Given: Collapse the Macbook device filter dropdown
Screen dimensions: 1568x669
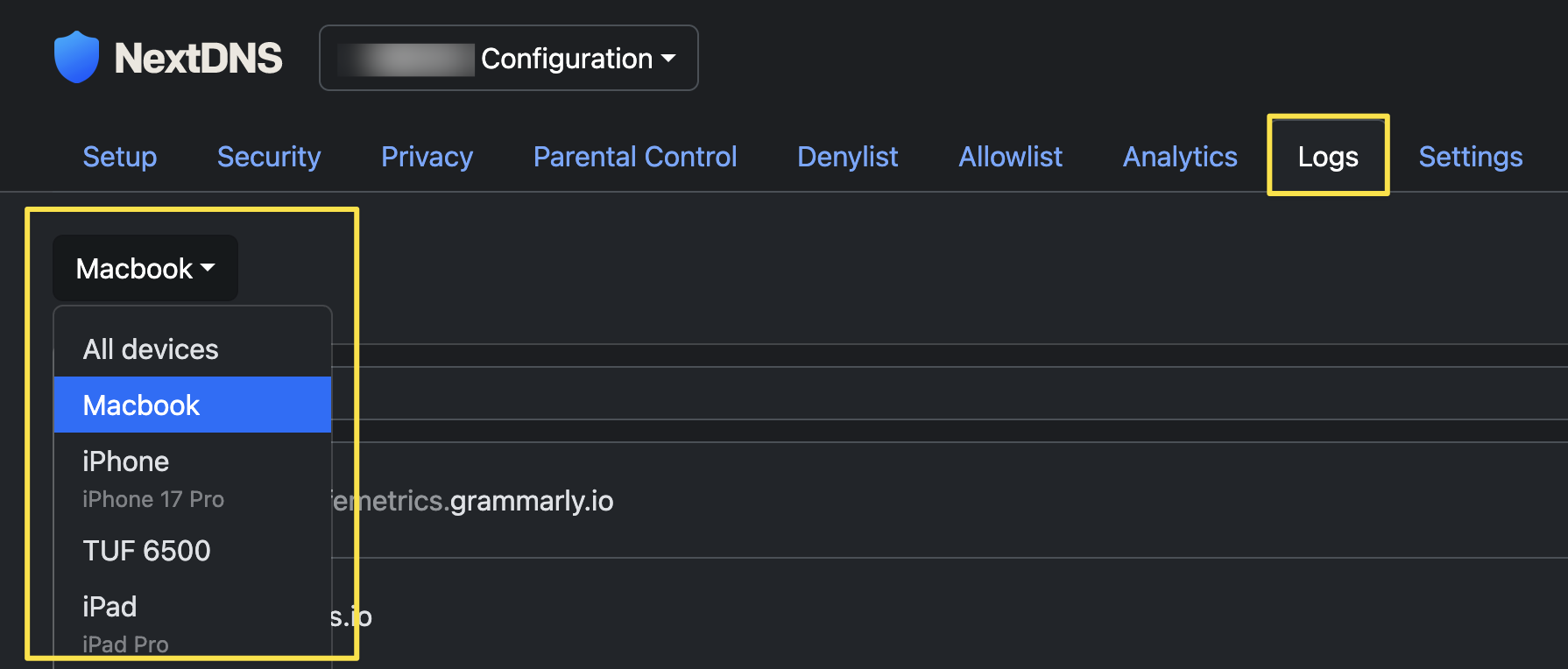Looking at the screenshot, I should click(145, 268).
